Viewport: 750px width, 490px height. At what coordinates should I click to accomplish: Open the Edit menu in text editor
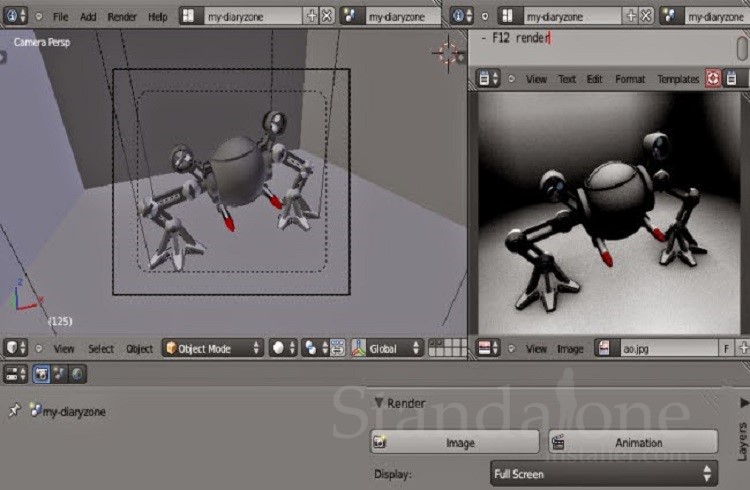click(x=595, y=78)
